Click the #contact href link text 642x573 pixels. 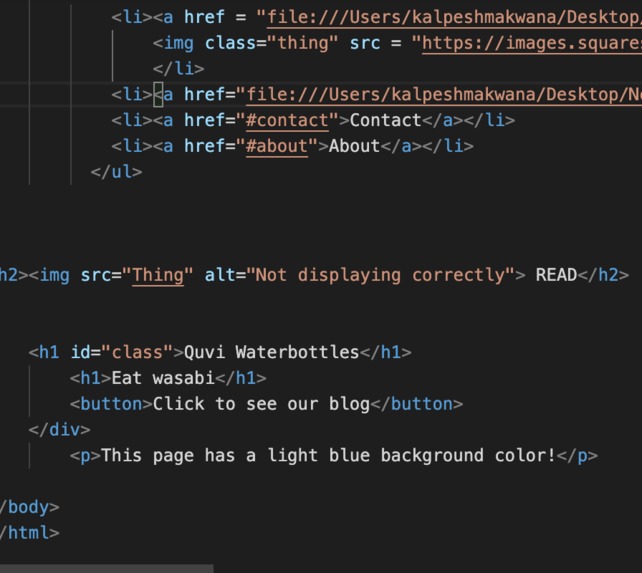[x=287, y=120]
